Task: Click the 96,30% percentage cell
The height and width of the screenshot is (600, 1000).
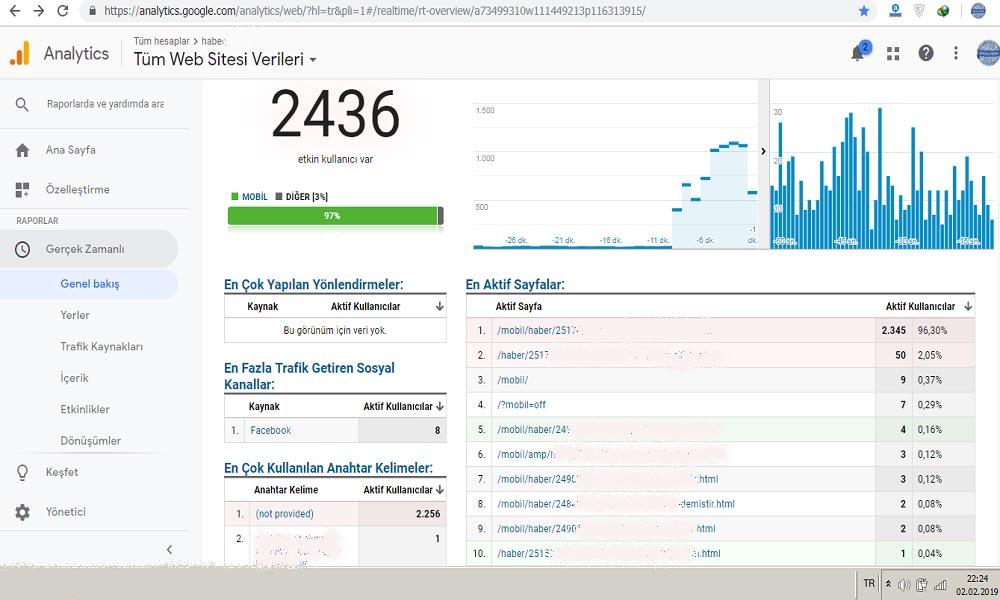Action: pos(932,330)
